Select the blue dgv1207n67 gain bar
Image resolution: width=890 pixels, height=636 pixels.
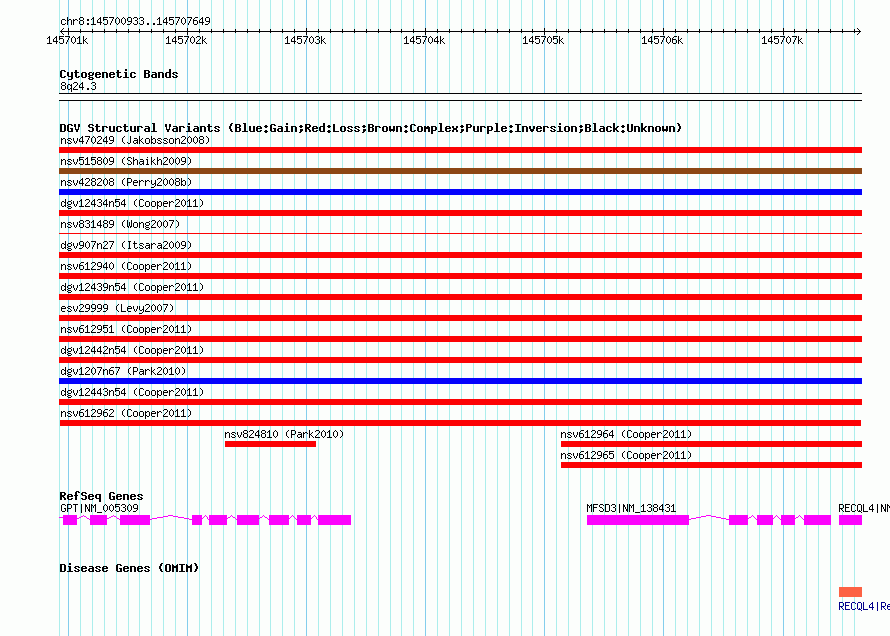[460, 381]
